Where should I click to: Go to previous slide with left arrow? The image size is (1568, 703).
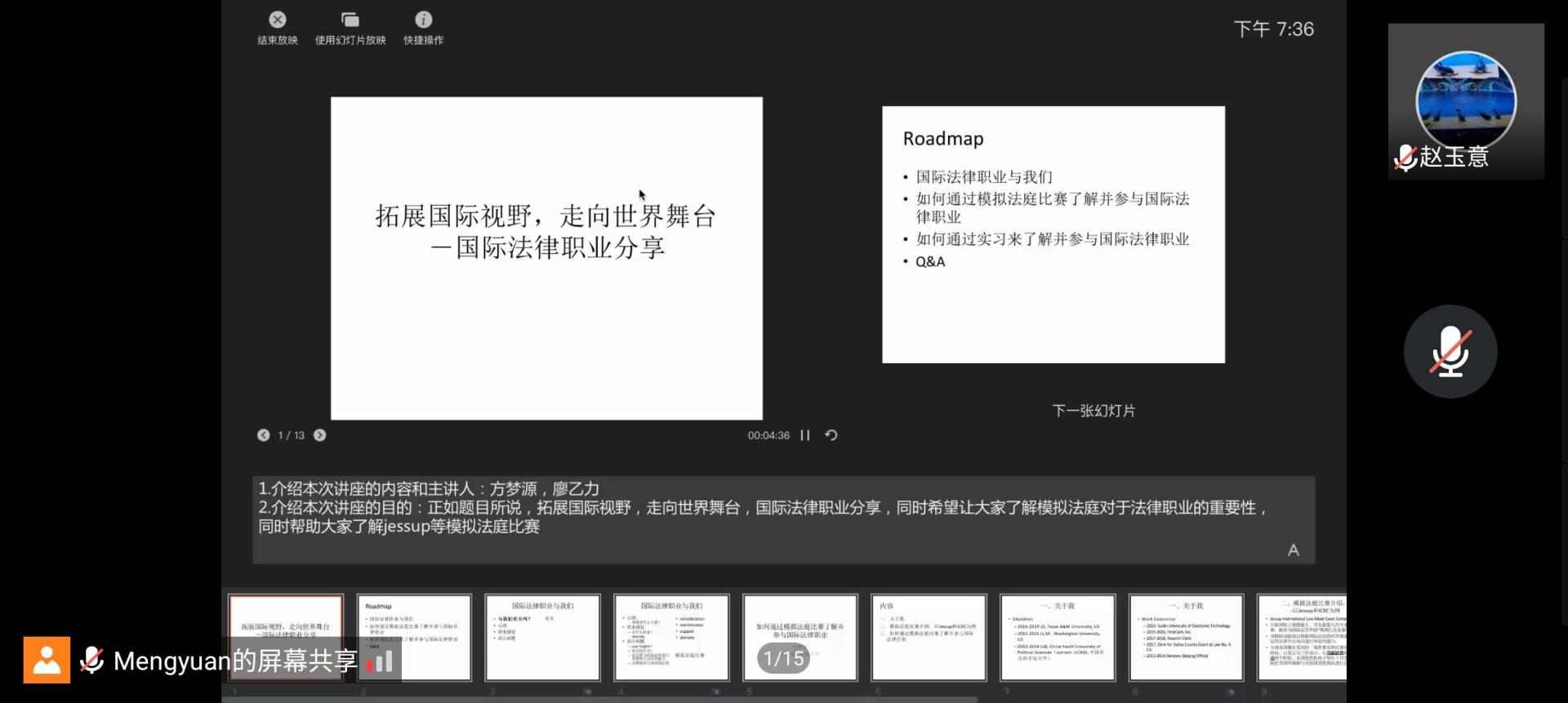[263, 435]
